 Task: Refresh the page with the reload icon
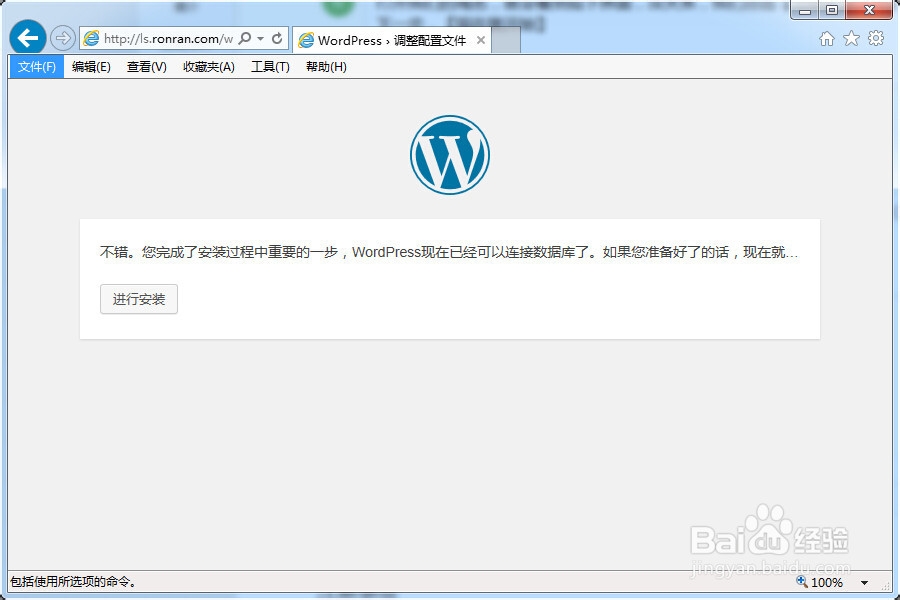pos(277,38)
